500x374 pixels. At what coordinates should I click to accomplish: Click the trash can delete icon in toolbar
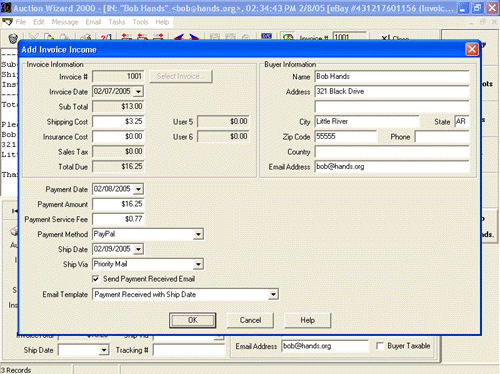(x=13, y=37)
